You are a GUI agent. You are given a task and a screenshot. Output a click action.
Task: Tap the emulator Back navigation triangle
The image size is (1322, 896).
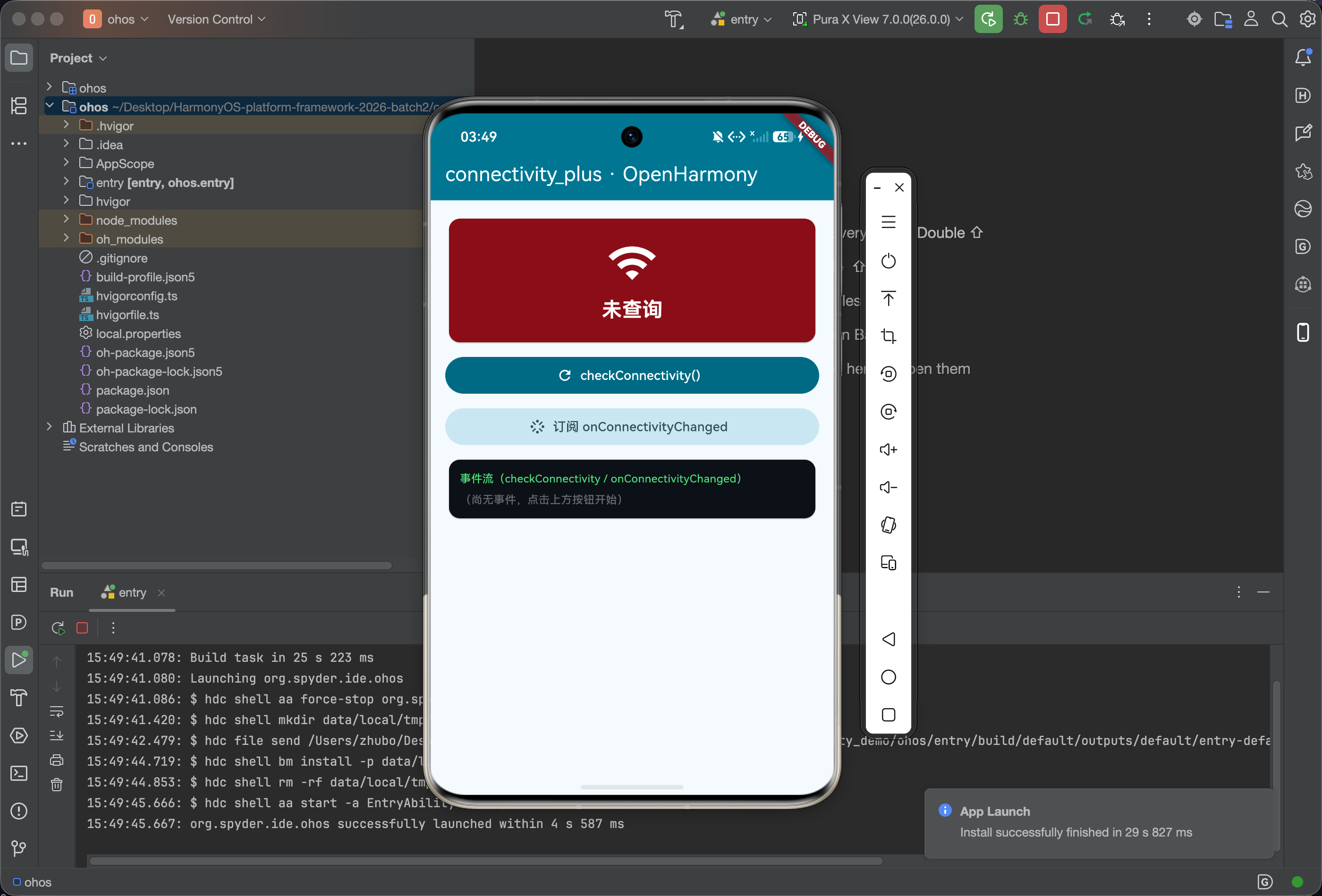click(888, 639)
